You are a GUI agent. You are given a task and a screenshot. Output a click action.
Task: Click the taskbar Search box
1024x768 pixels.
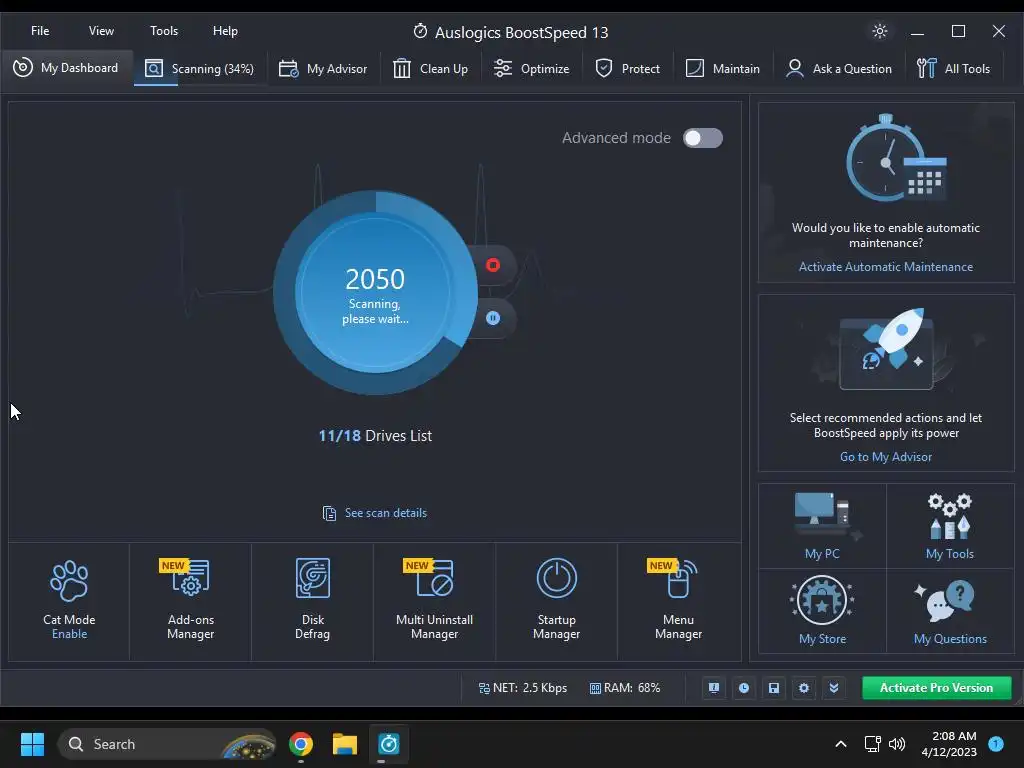tap(167, 744)
